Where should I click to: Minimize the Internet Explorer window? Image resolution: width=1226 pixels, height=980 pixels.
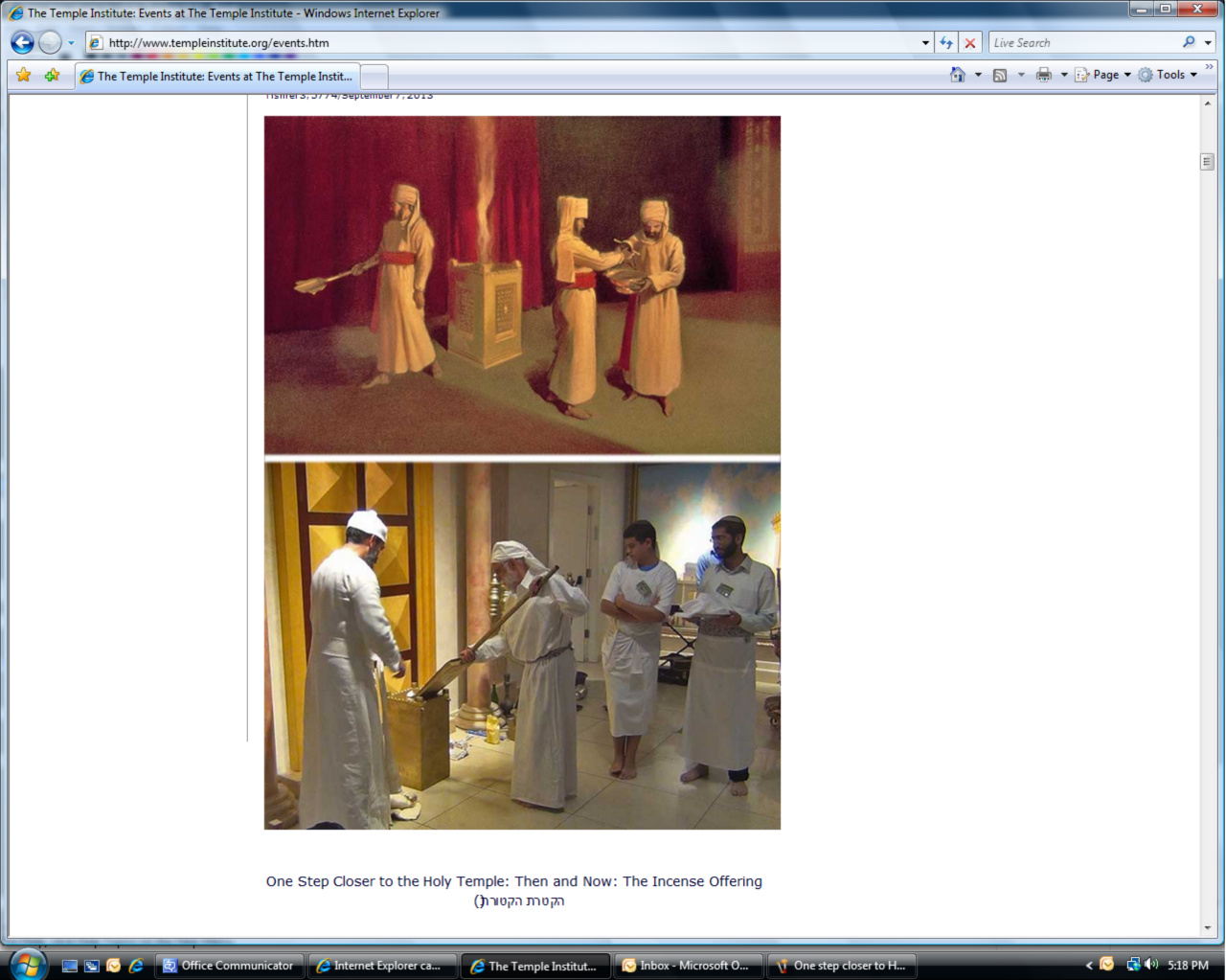(x=1142, y=10)
